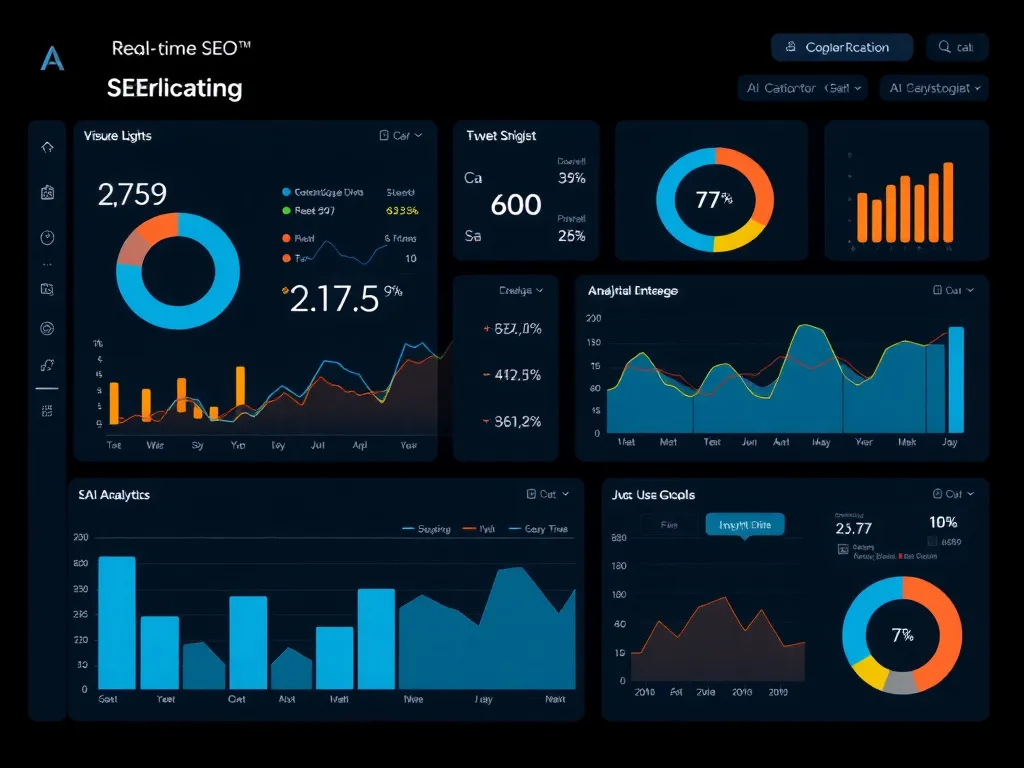Viewport: 1024px width, 768px height.
Task: Click the SAI Analytics panel title
Action: tap(114, 495)
